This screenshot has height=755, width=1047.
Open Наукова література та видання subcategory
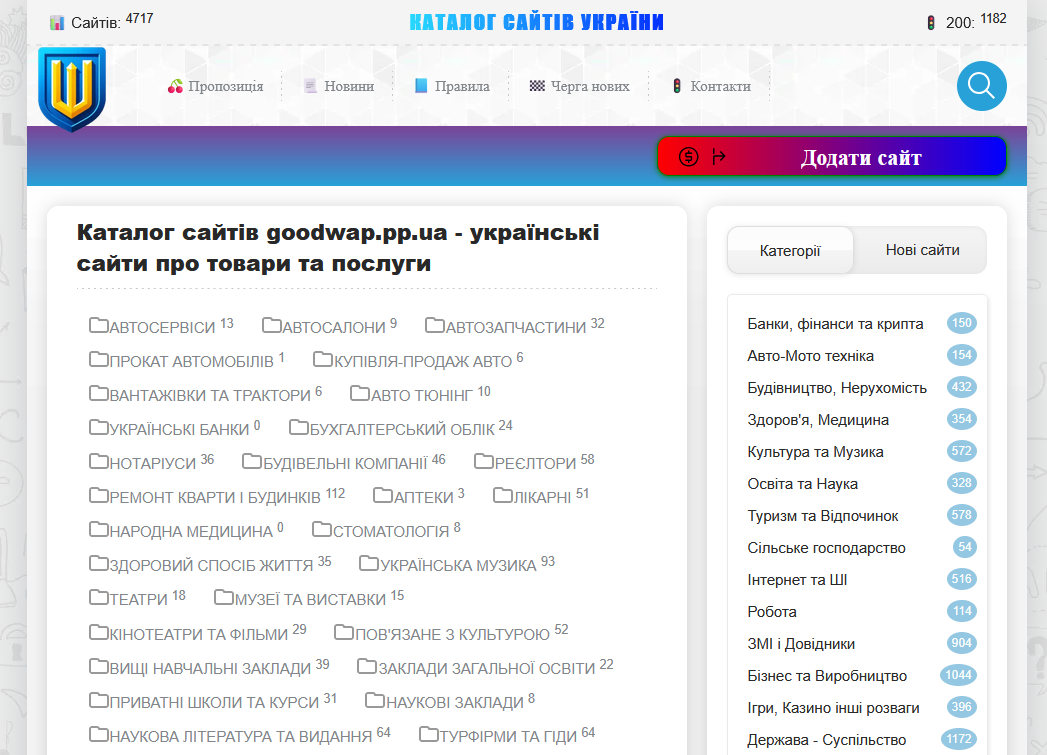tap(240, 736)
